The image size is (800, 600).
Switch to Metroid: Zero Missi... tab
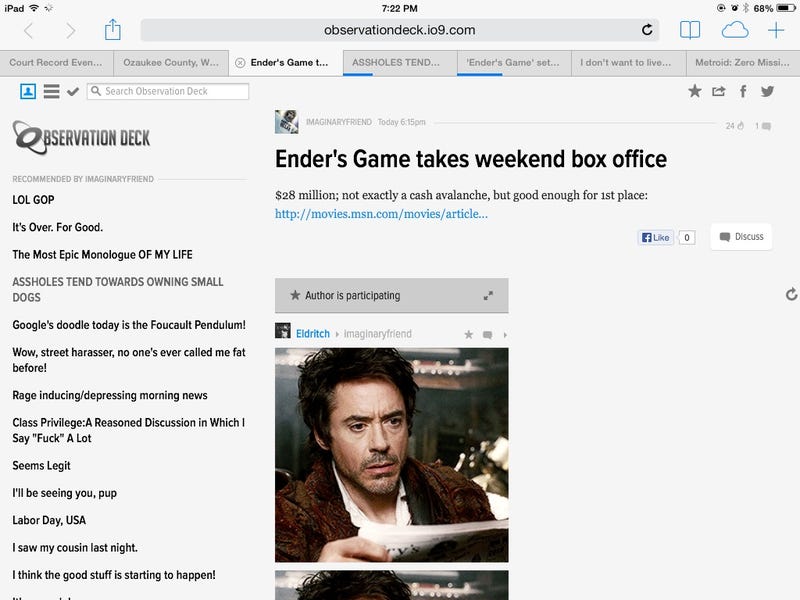742,63
